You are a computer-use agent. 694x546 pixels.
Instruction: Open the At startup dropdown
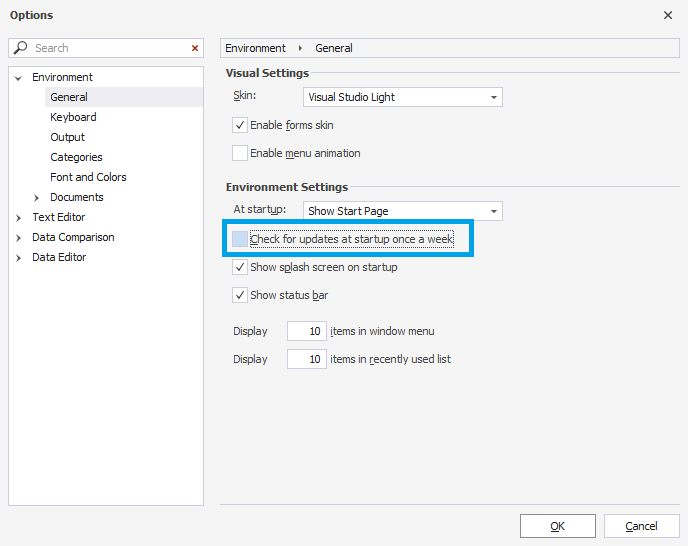(403, 211)
